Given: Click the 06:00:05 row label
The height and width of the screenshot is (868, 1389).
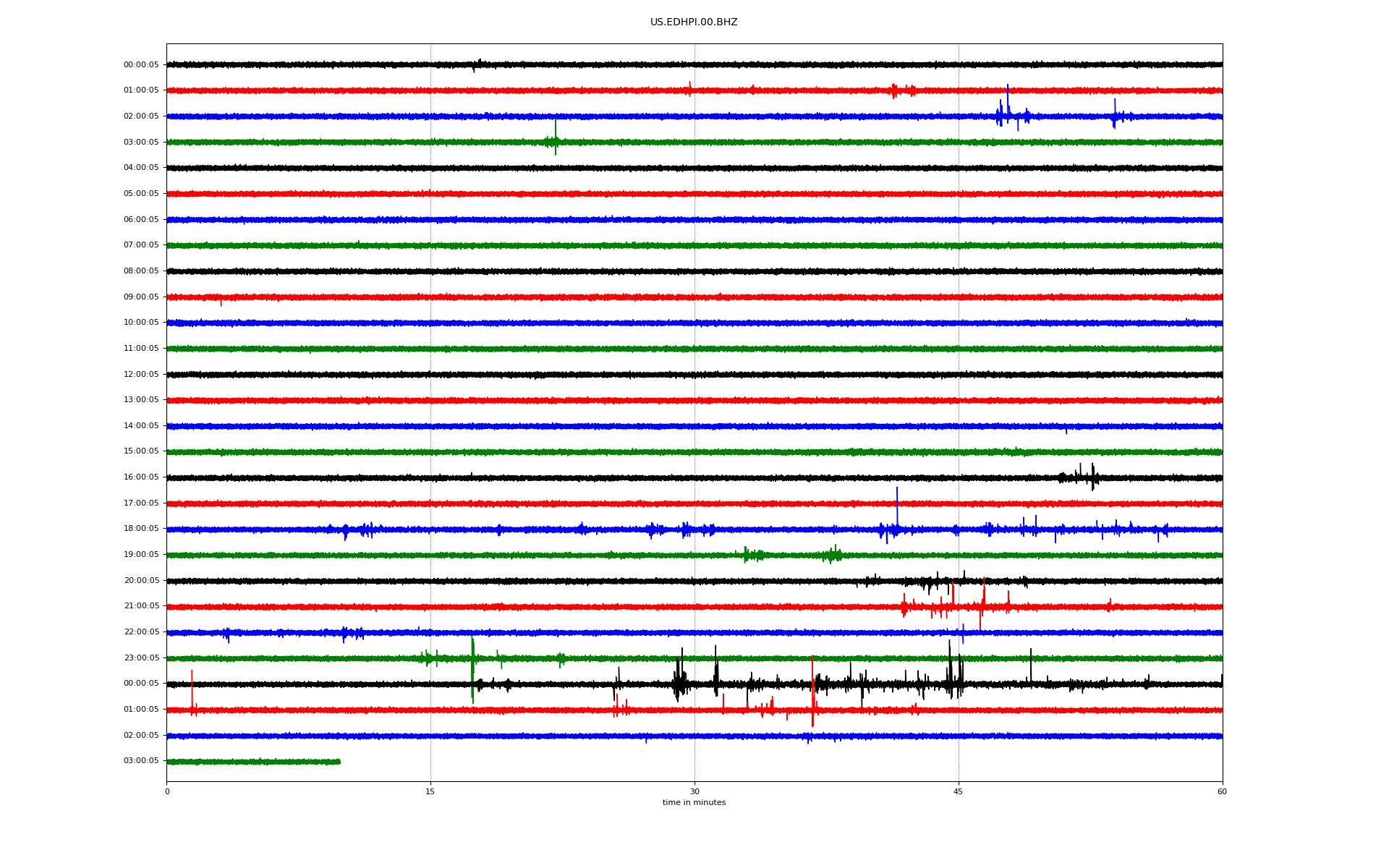Looking at the screenshot, I should (x=141, y=220).
